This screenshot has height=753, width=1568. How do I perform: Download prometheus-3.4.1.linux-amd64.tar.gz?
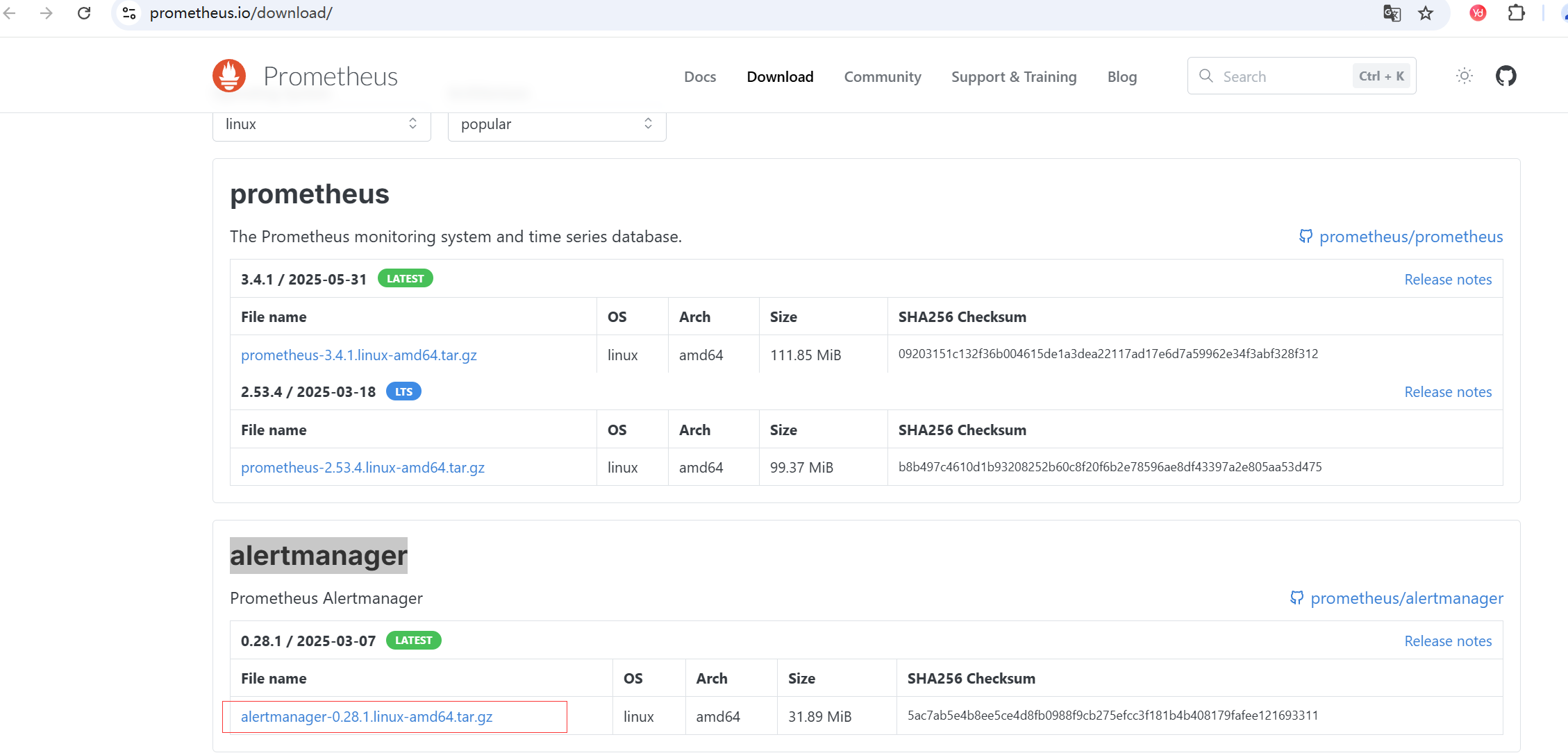pyautogui.click(x=358, y=355)
